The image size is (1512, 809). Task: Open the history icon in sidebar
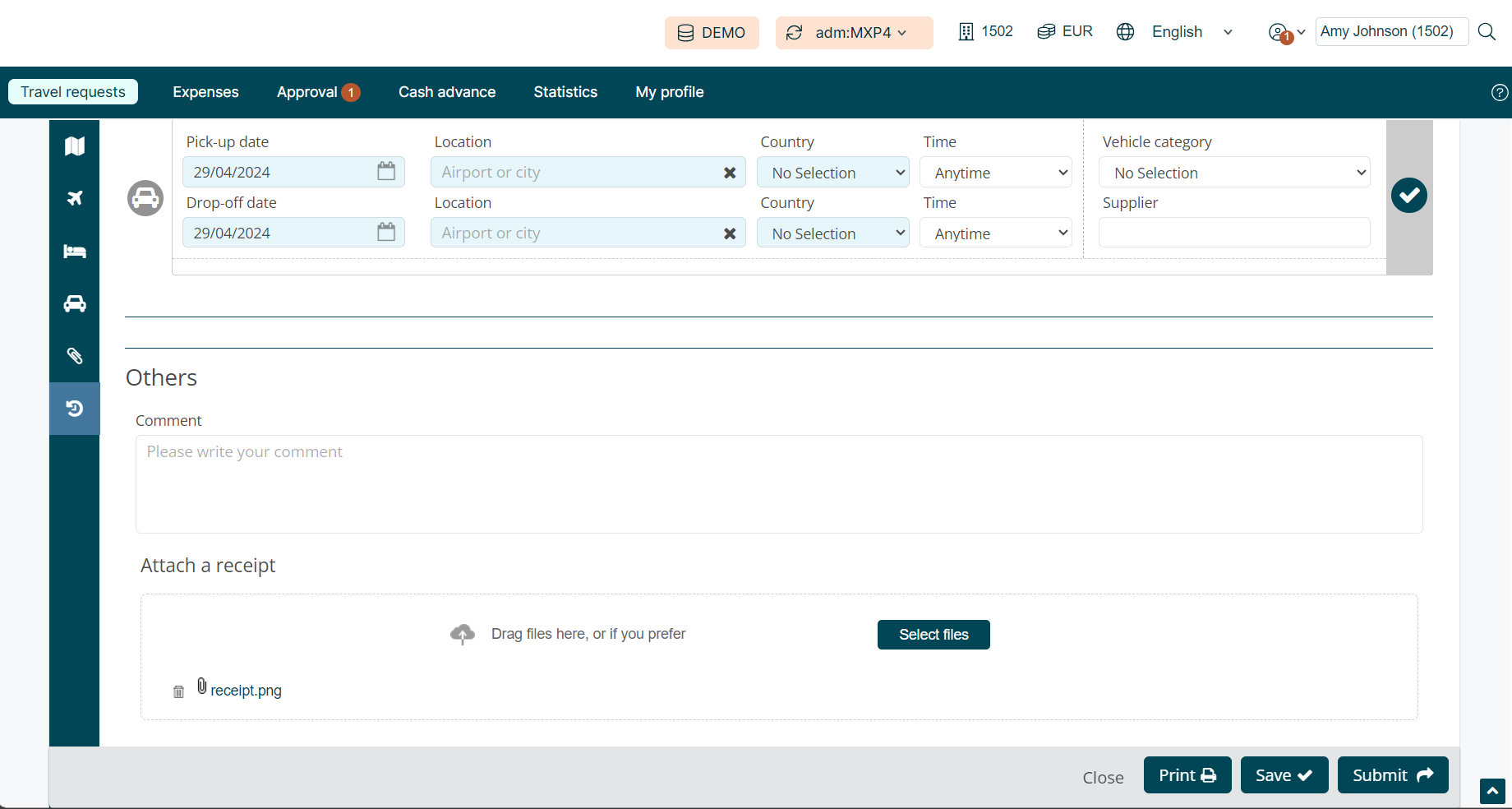tap(75, 409)
